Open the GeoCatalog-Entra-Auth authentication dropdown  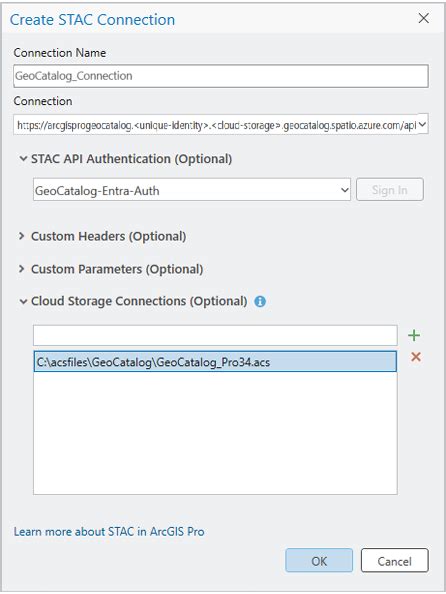click(x=192, y=190)
